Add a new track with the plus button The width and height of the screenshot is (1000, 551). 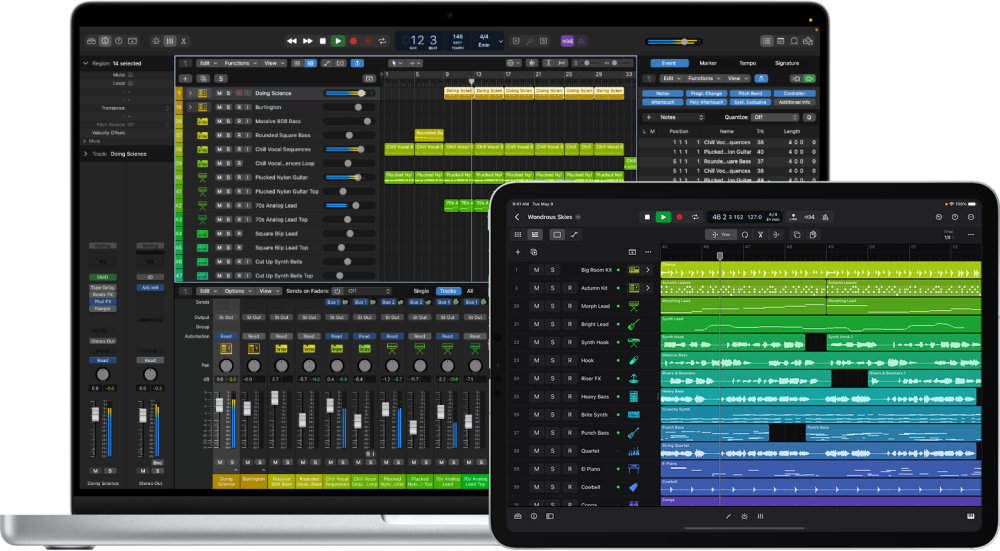click(x=185, y=78)
